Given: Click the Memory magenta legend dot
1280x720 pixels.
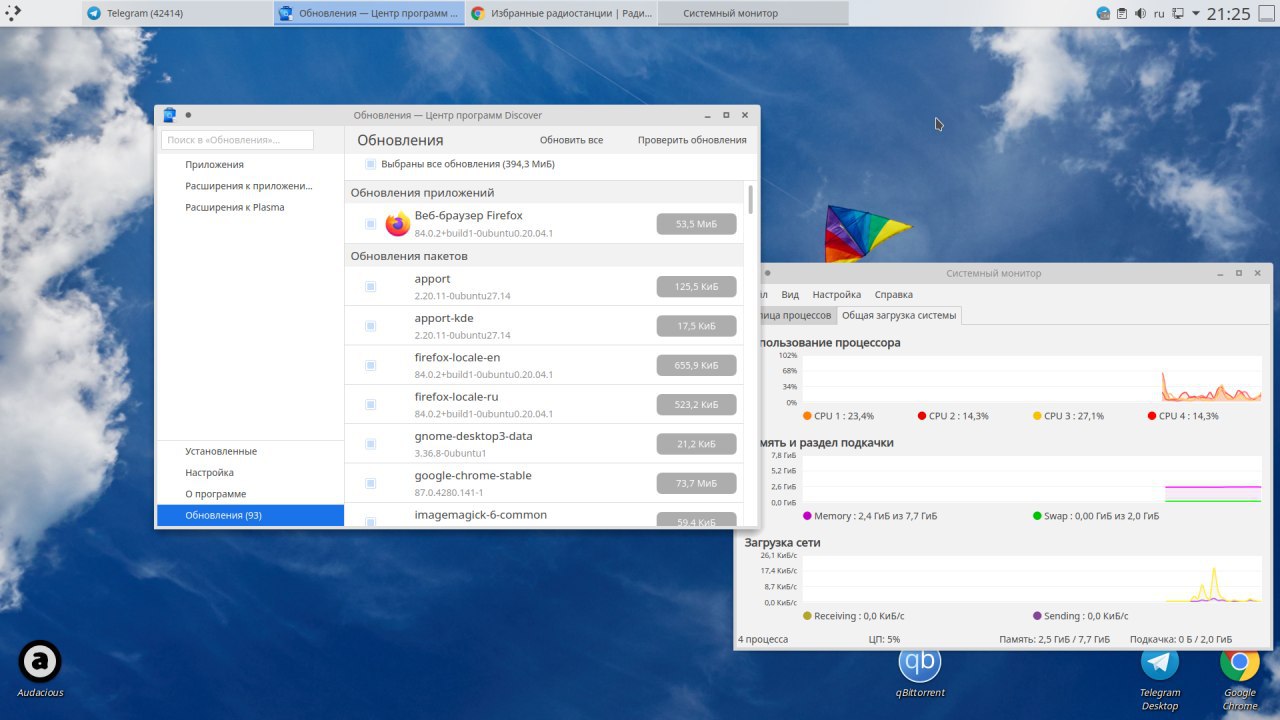Looking at the screenshot, I should click(x=807, y=516).
